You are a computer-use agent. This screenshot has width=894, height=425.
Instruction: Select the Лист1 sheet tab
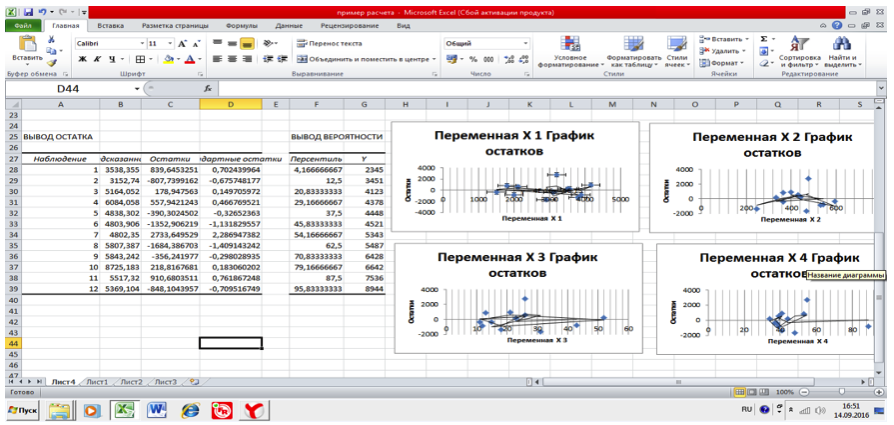96,382
